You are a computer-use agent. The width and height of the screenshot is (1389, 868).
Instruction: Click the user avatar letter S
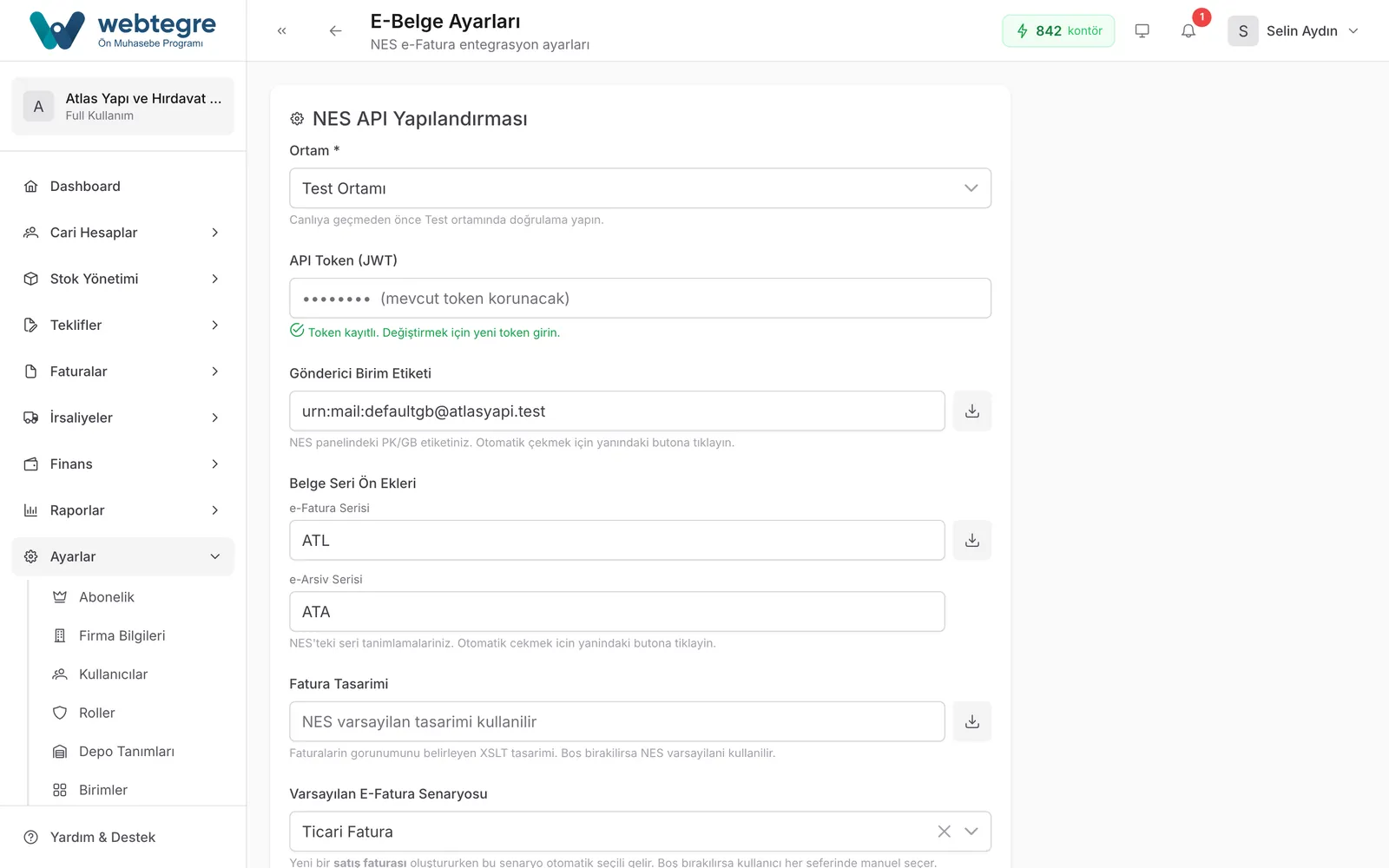point(1242,30)
